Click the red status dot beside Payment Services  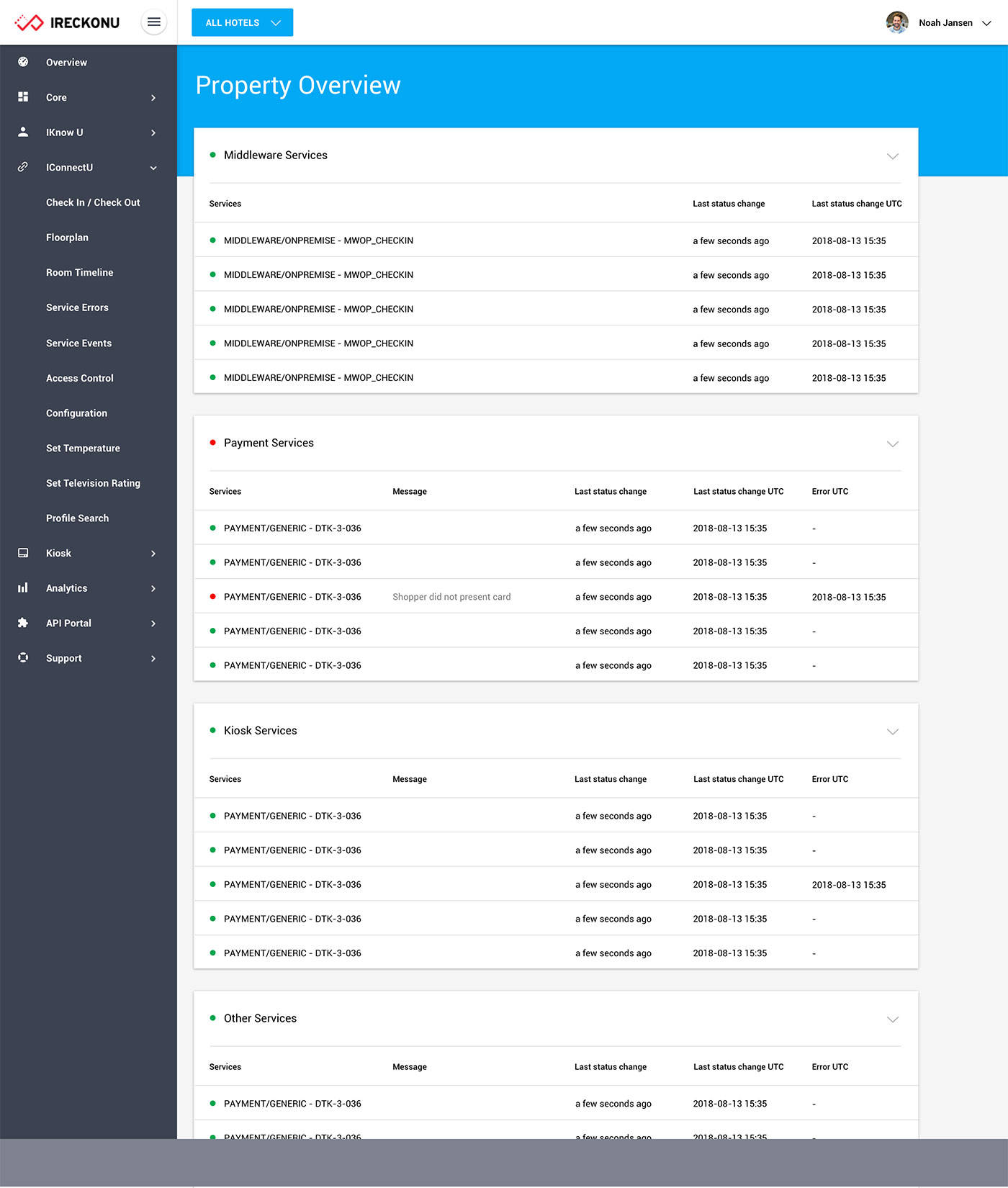pyautogui.click(x=212, y=443)
